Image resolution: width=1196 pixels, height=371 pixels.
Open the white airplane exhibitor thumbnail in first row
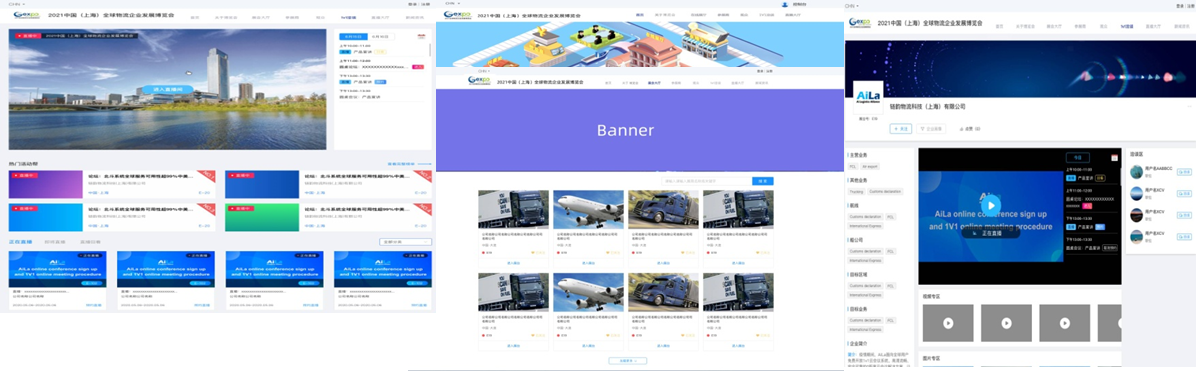point(588,210)
